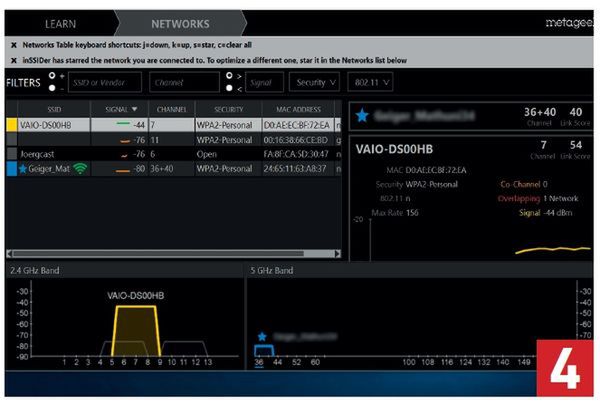This screenshot has height=404, width=600.
Task: Click the Overlapping 1 Network label
Action: click(538, 198)
